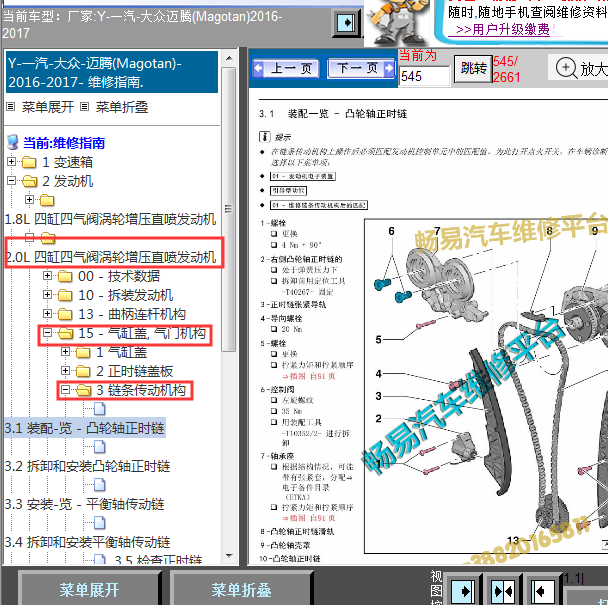Click folder icon of 2 正时链盖板
This screenshot has width=608, height=605.
click(x=83, y=371)
